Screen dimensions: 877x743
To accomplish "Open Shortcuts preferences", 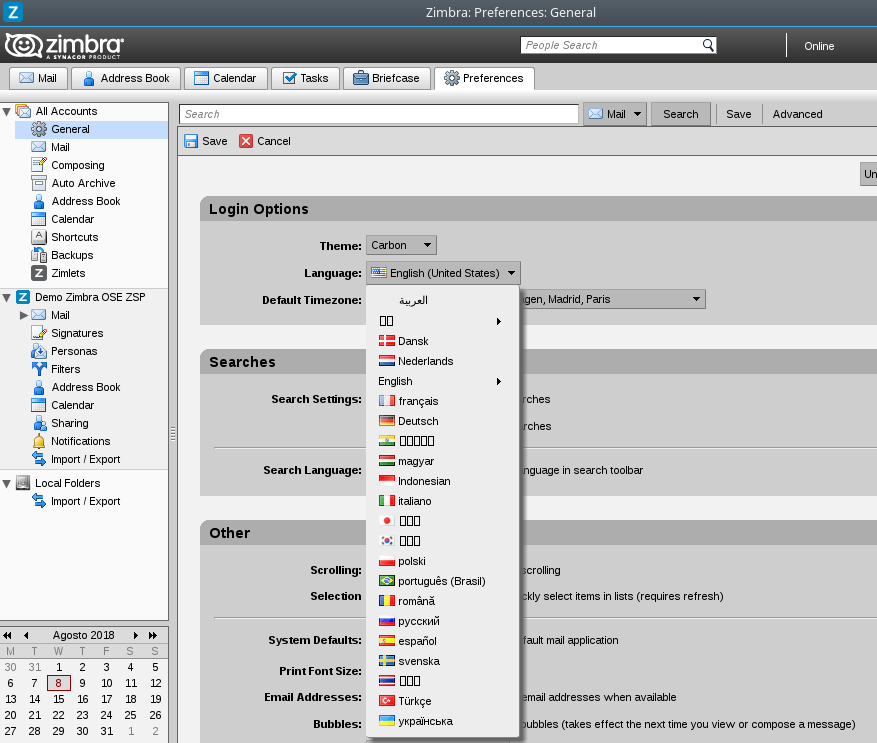I will pyautogui.click(x=74, y=237).
